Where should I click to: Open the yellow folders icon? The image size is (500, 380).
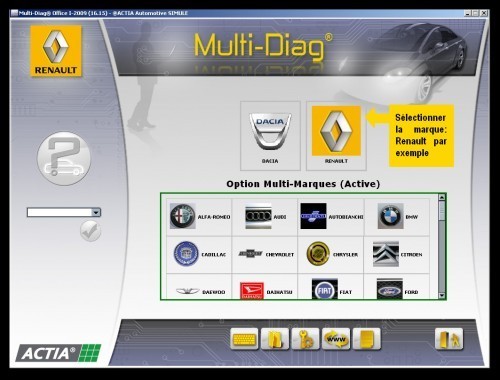pos(275,339)
